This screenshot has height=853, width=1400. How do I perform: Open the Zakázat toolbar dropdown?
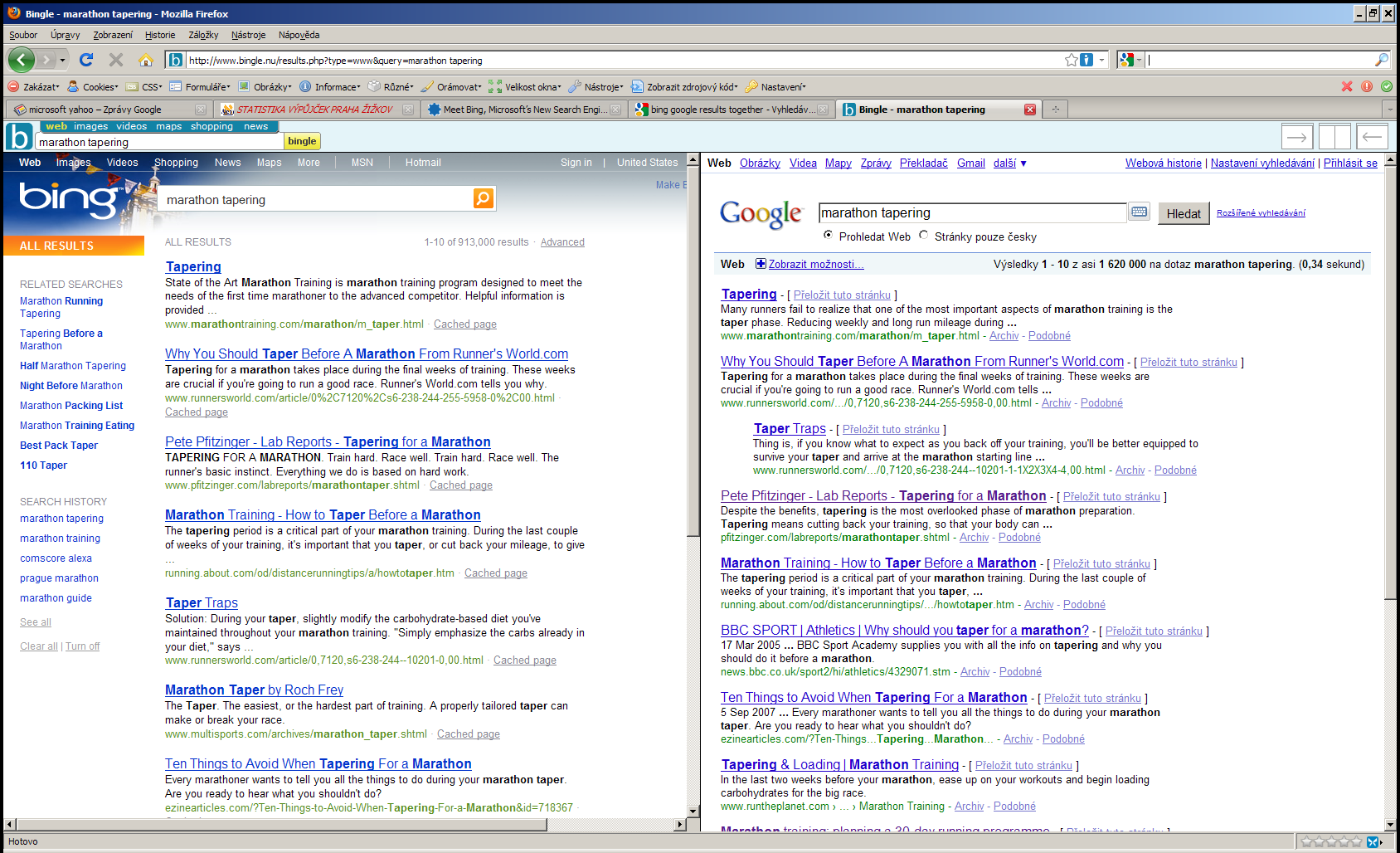34,86
